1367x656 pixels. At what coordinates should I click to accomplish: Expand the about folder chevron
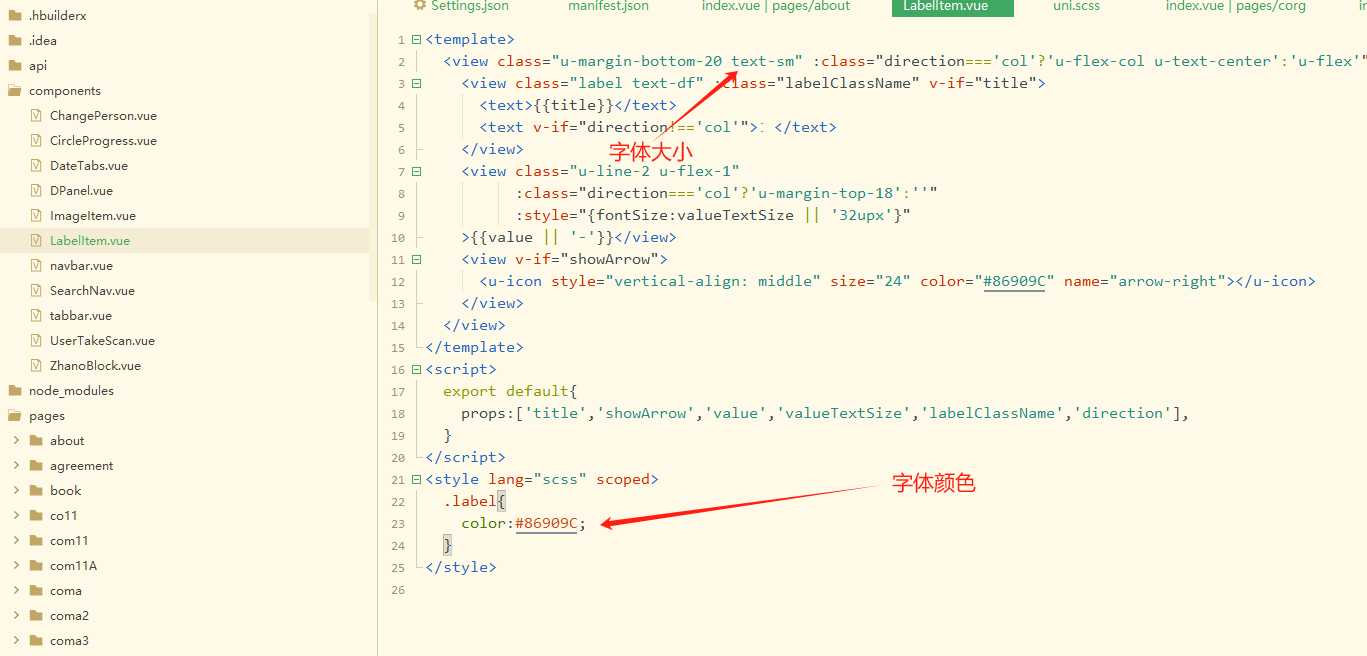point(16,440)
